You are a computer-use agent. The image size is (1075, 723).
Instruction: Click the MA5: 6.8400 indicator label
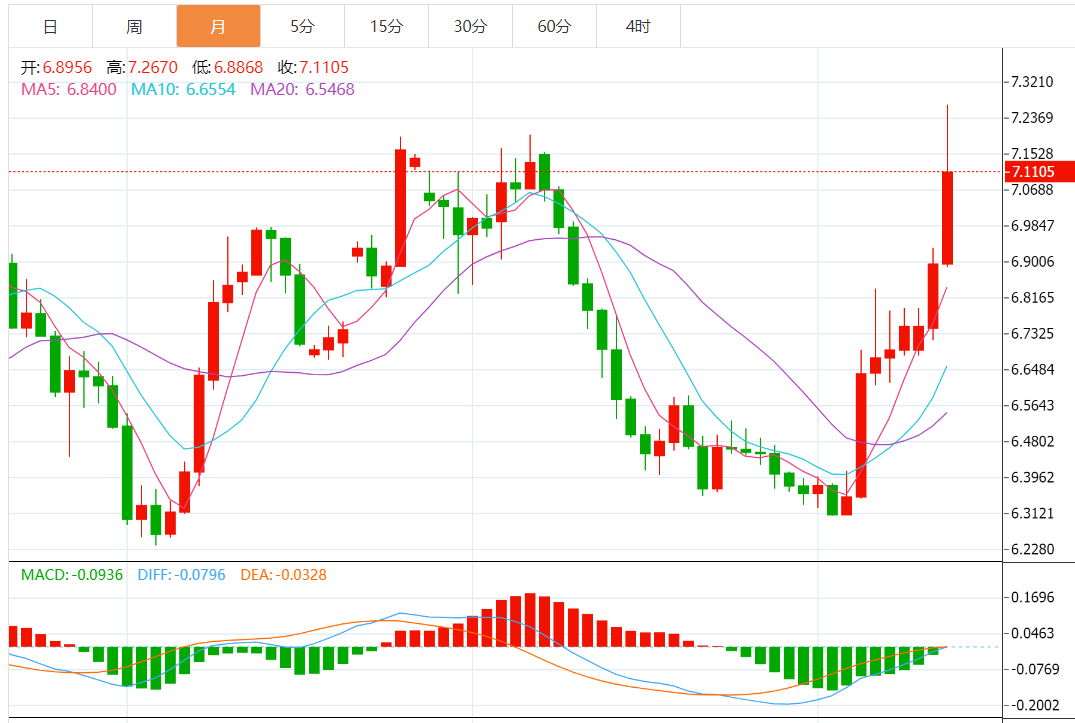[x=69, y=89]
